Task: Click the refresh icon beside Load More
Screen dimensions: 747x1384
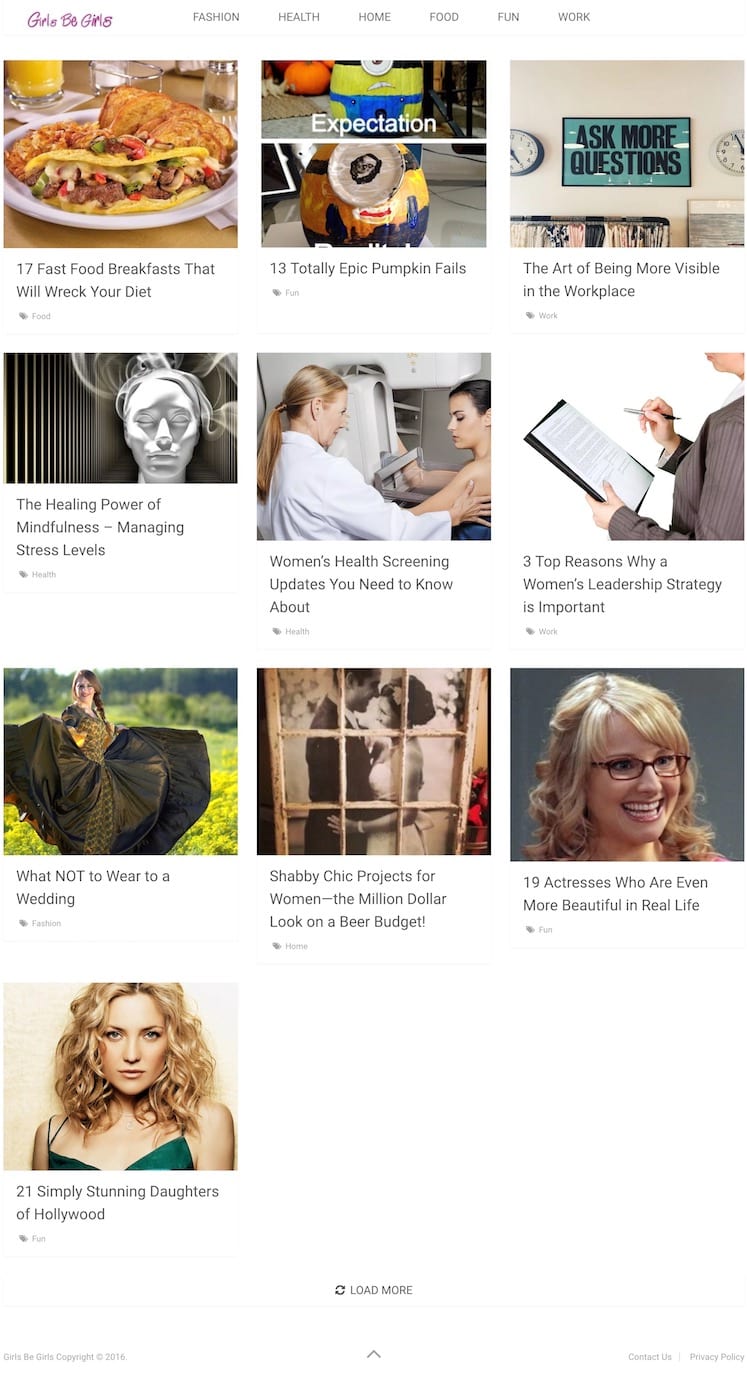Action: (x=340, y=1290)
